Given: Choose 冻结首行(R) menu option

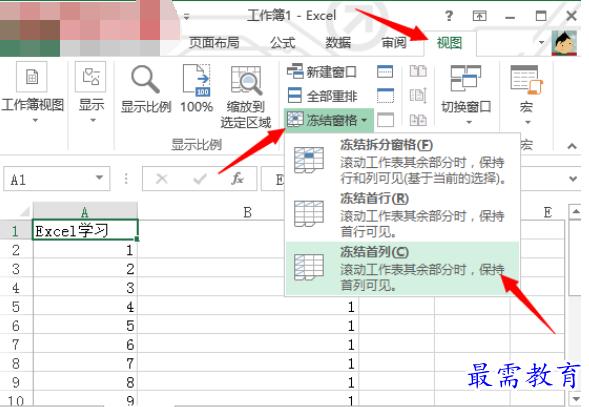Looking at the screenshot, I should pyautogui.click(x=402, y=214).
